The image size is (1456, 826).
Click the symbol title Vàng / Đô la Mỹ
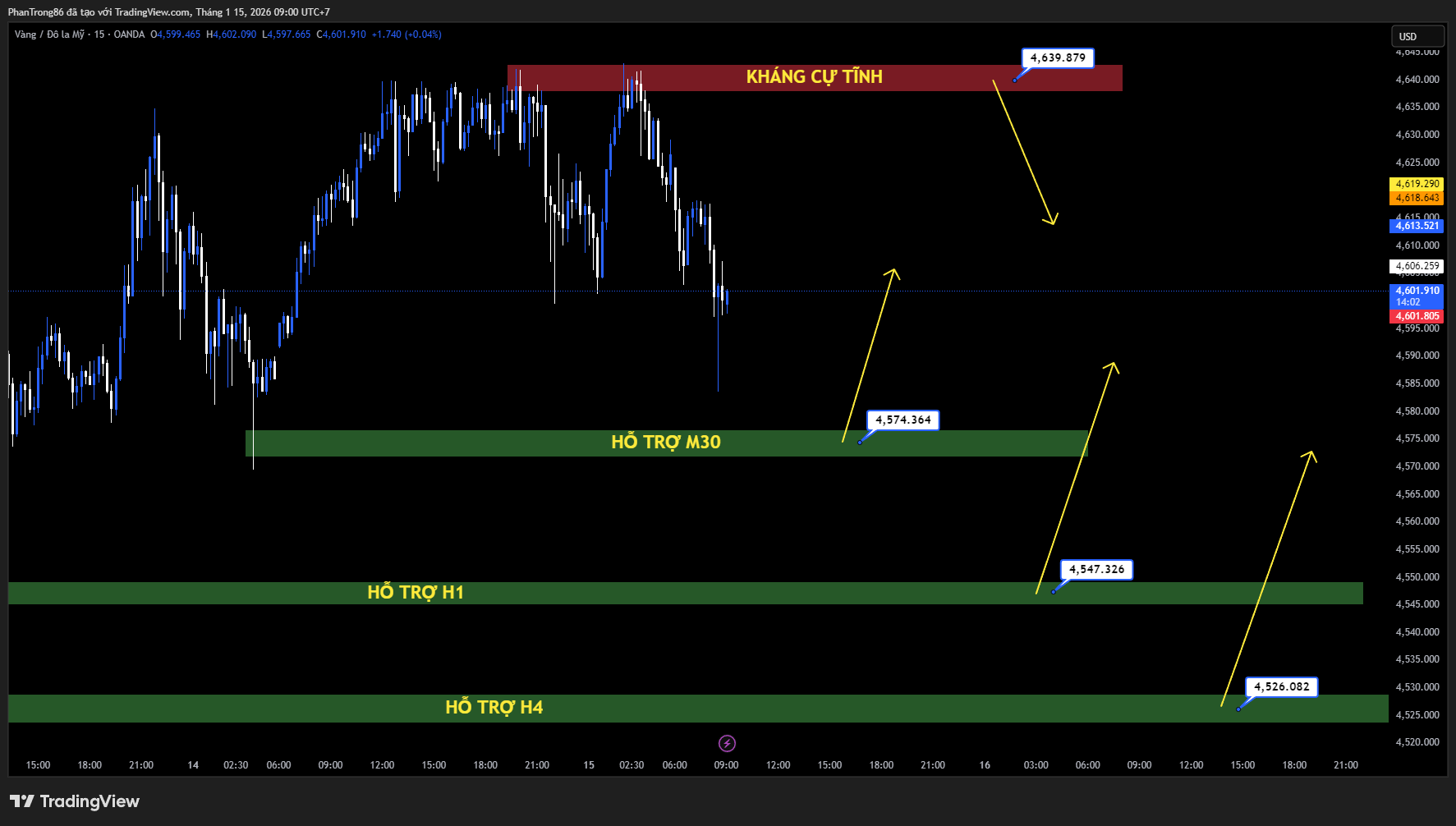click(49, 34)
